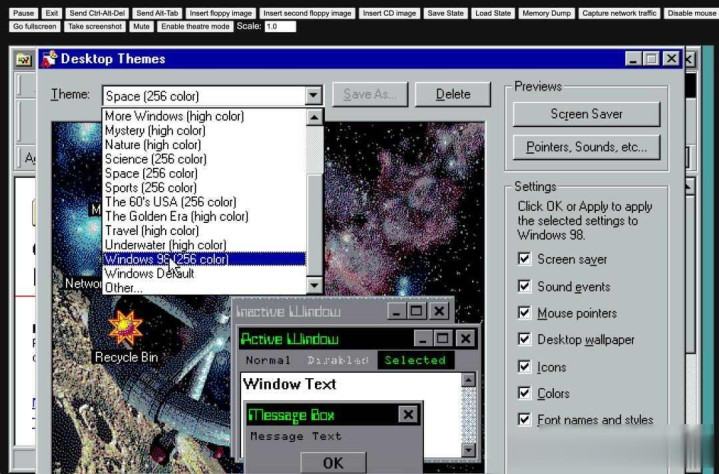
Task: Toggle the Sound events checkbox
Action: [x=524, y=286]
